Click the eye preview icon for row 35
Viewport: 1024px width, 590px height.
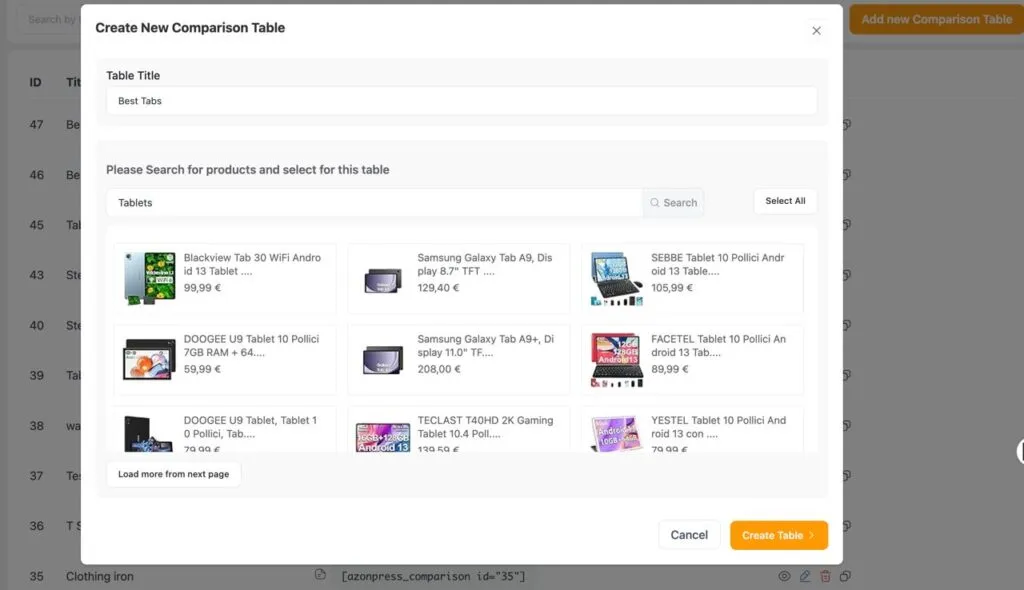click(784, 576)
